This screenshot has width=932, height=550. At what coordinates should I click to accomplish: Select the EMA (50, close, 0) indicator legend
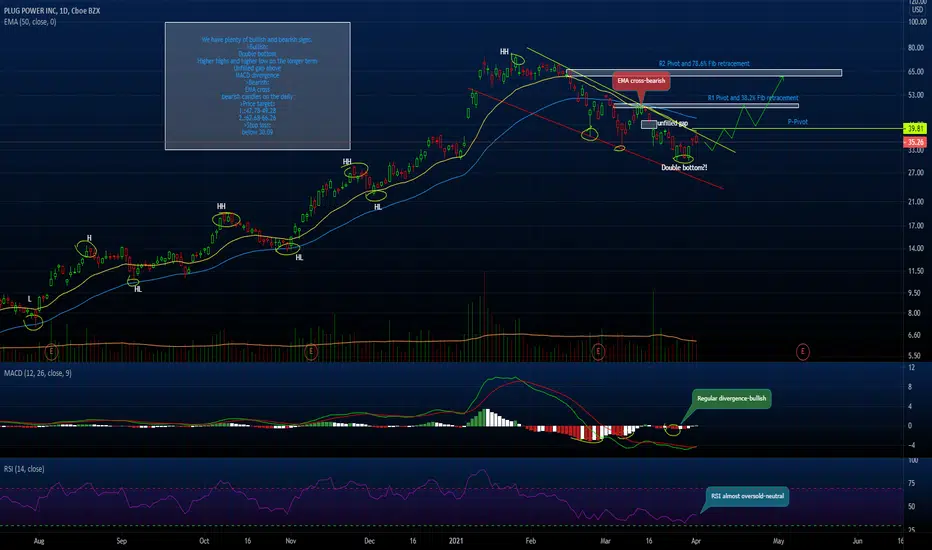pyautogui.click(x=30, y=22)
